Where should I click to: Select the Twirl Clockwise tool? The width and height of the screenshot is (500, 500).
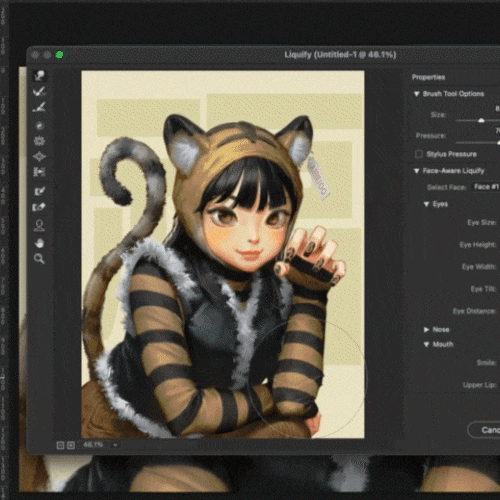[x=39, y=125]
